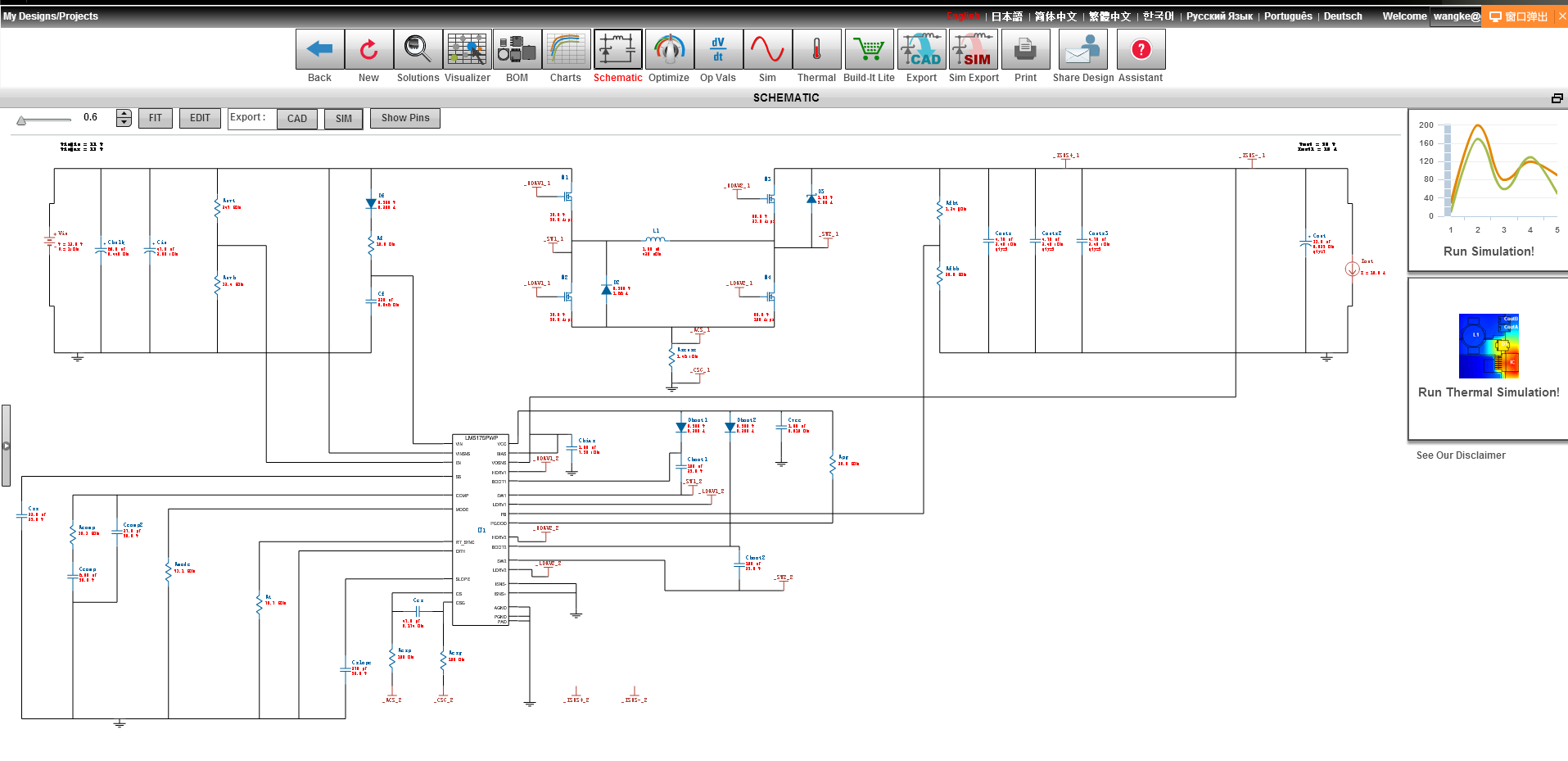
Task: Click the zoom level slider
Action: click(44, 120)
